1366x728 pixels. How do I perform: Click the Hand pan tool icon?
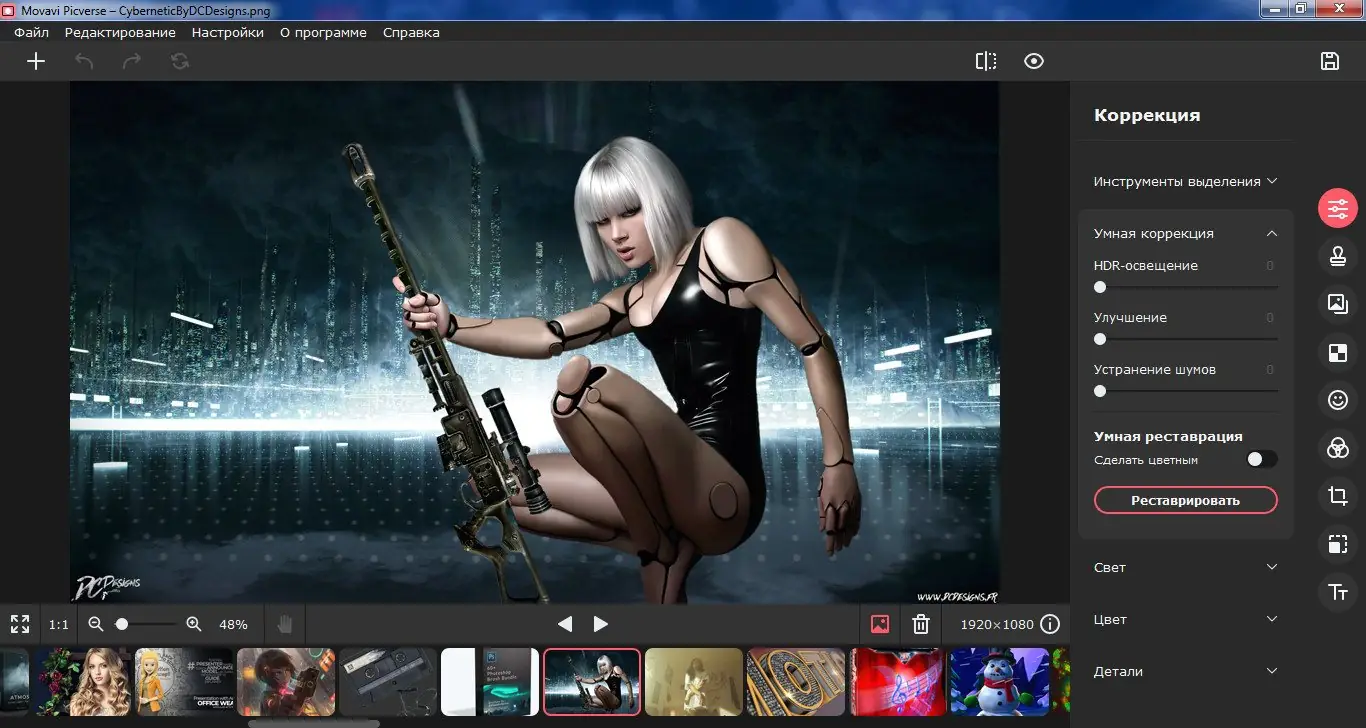coord(284,623)
